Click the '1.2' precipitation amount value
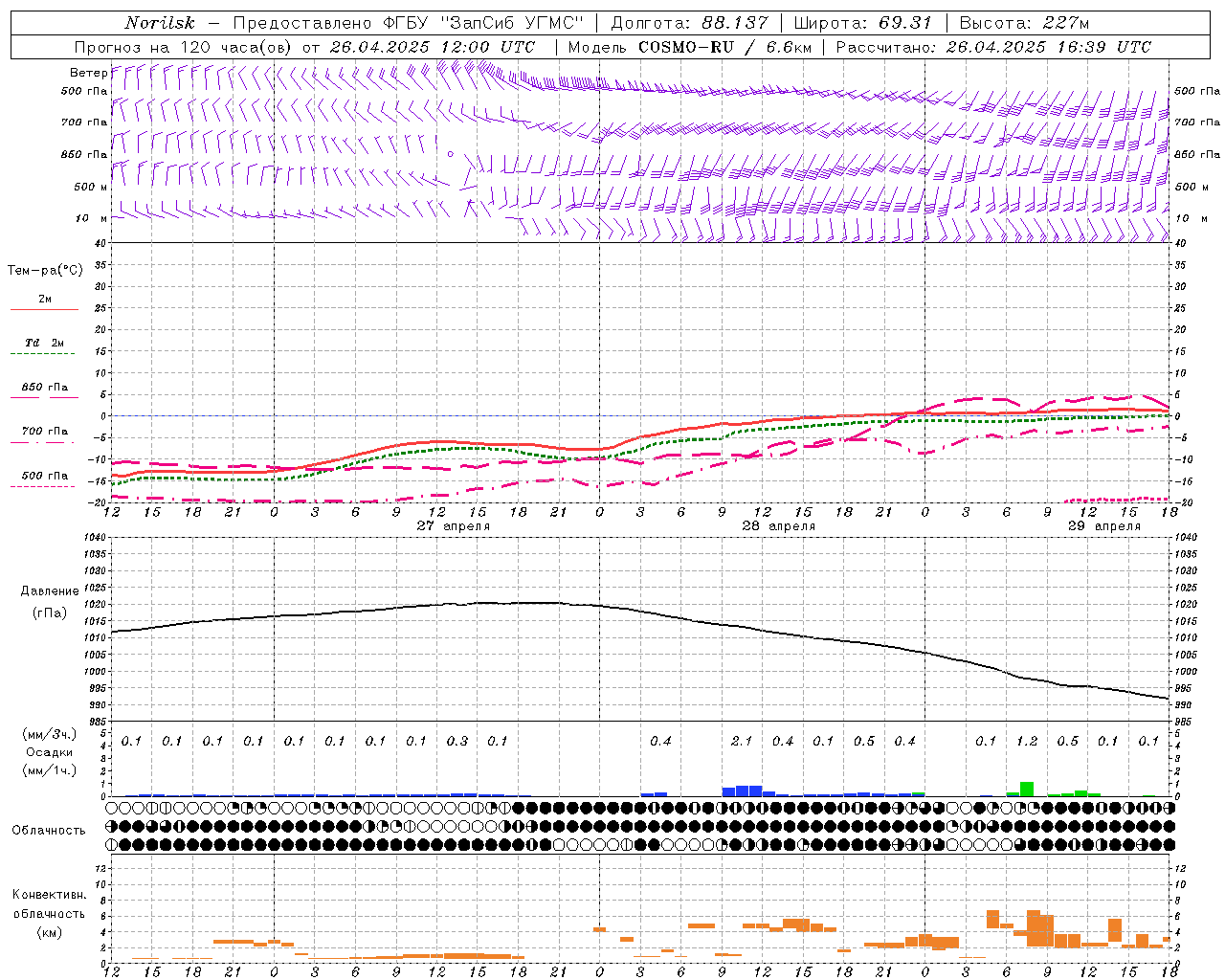 pyautogui.click(x=1027, y=741)
